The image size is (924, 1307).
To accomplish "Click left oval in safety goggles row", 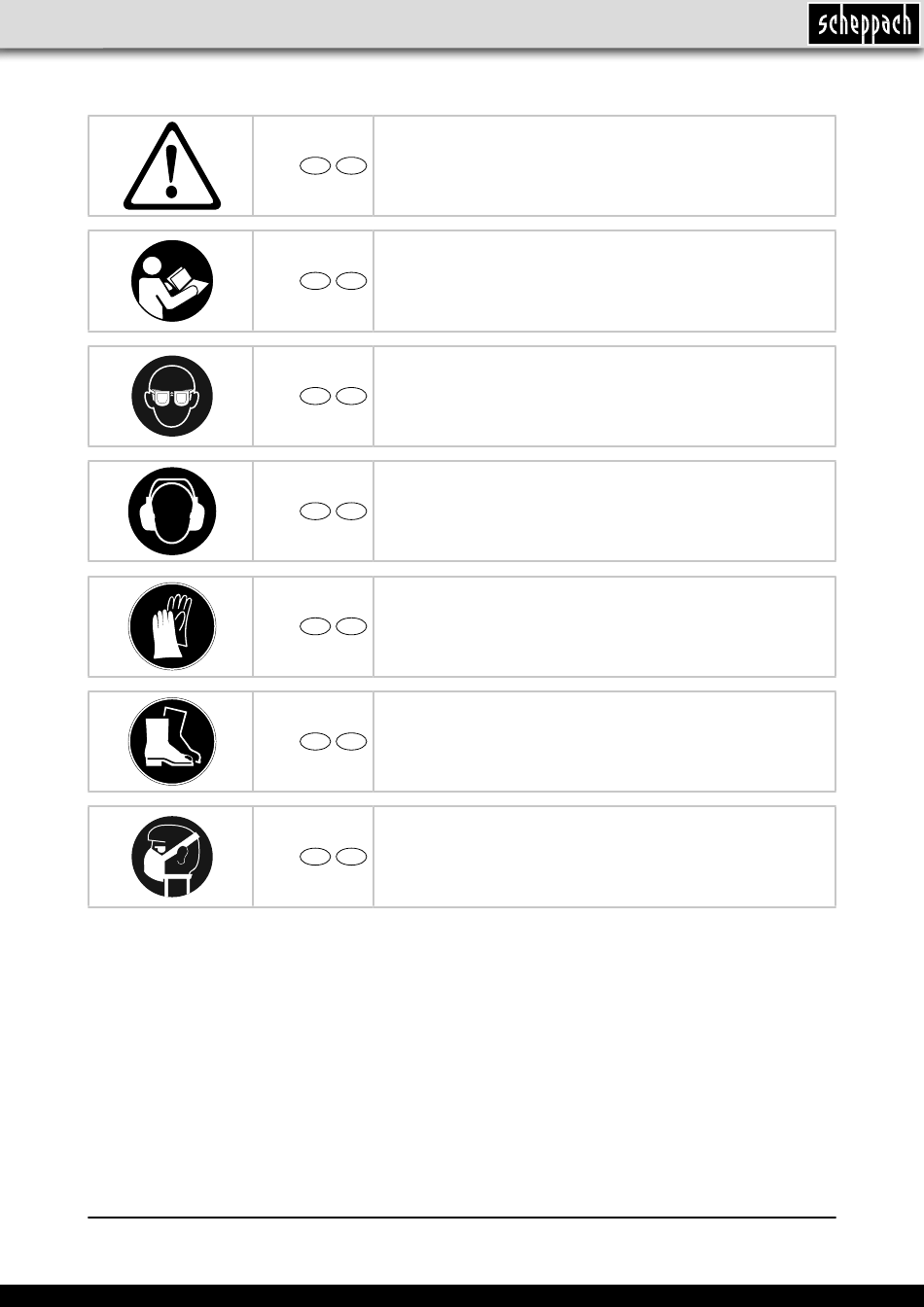I will pos(314,396).
